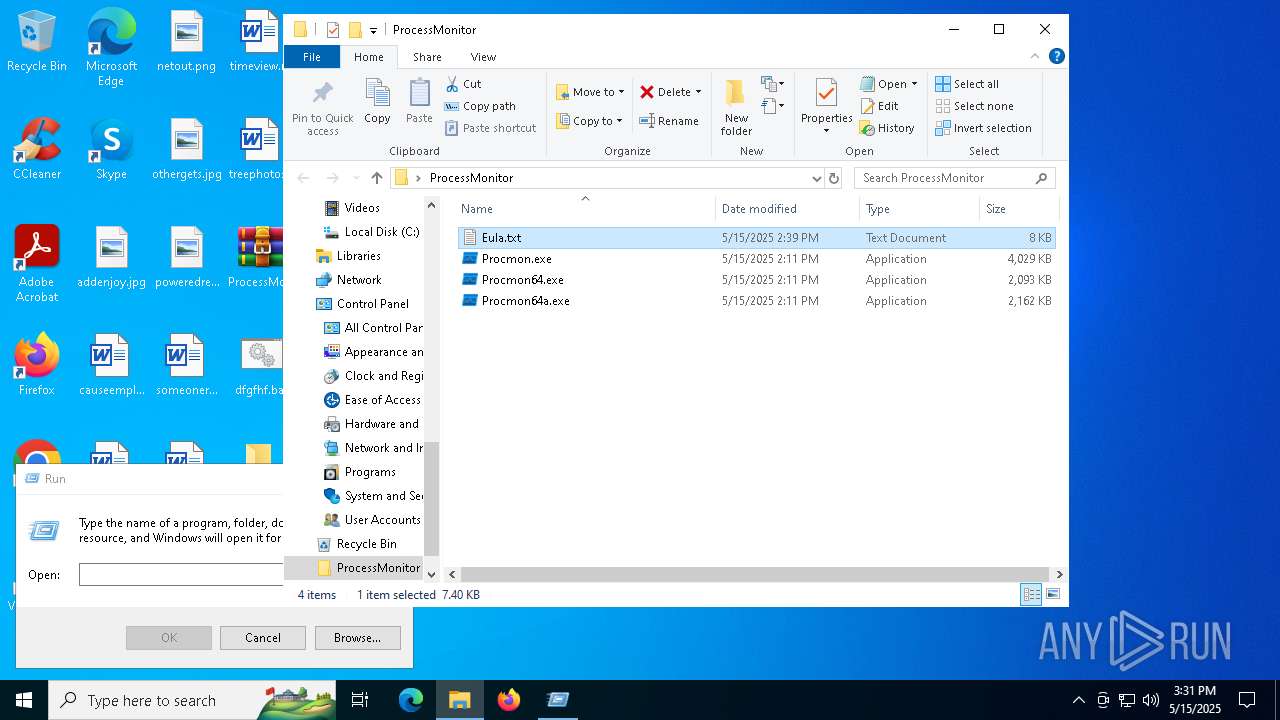Viewport: 1280px width, 720px height.
Task: Click the horizontal scrollbar in file list
Action: (755, 574)
